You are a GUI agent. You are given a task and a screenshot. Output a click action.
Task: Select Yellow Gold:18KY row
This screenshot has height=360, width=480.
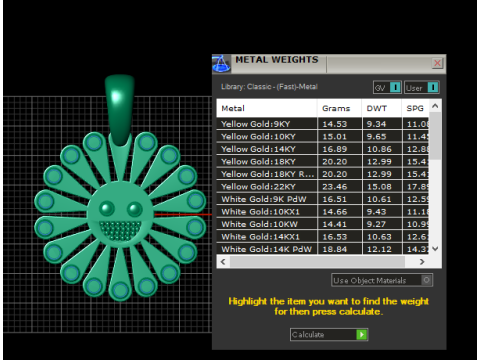tap(322, 162)
